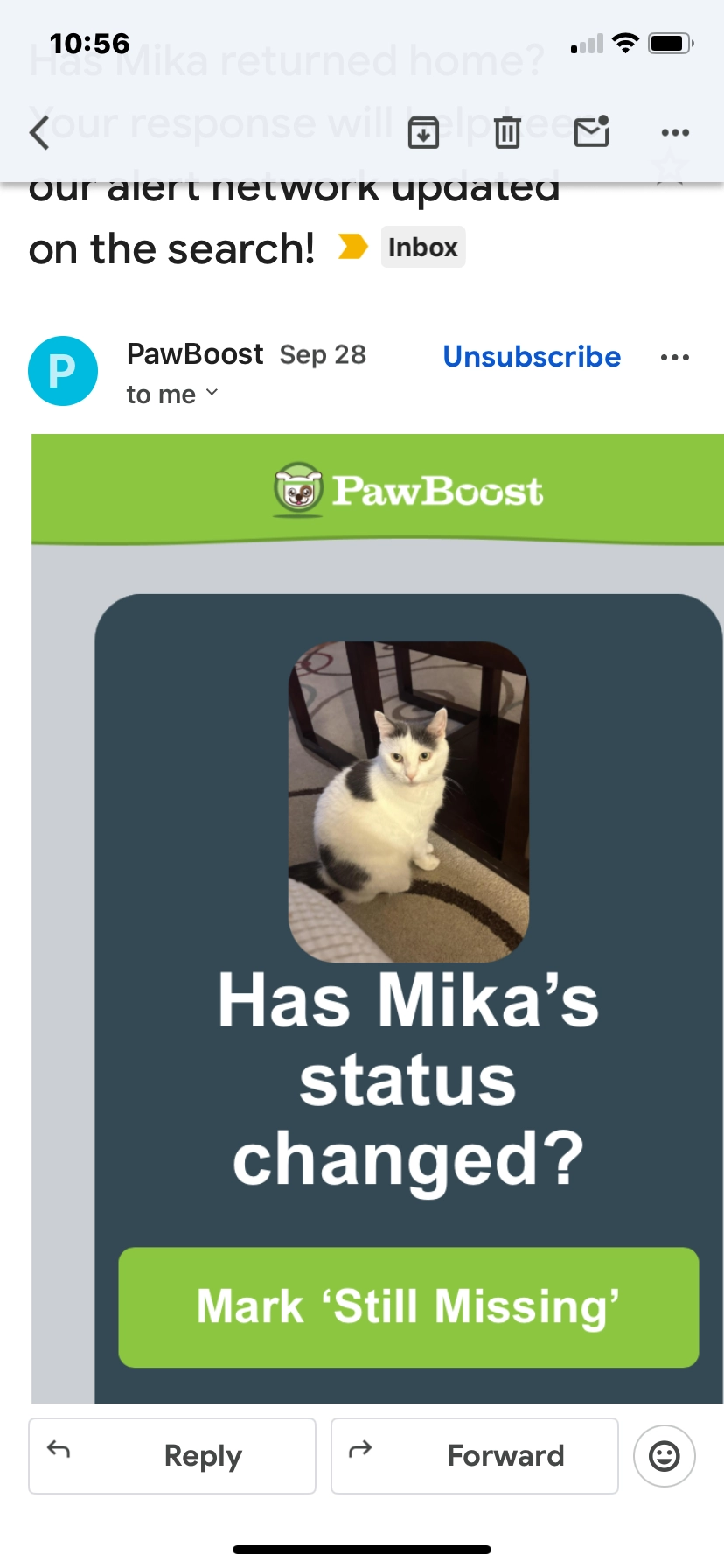Mark the email as unread
Viewport: 724px width, 1568px height.
[591, 132]
